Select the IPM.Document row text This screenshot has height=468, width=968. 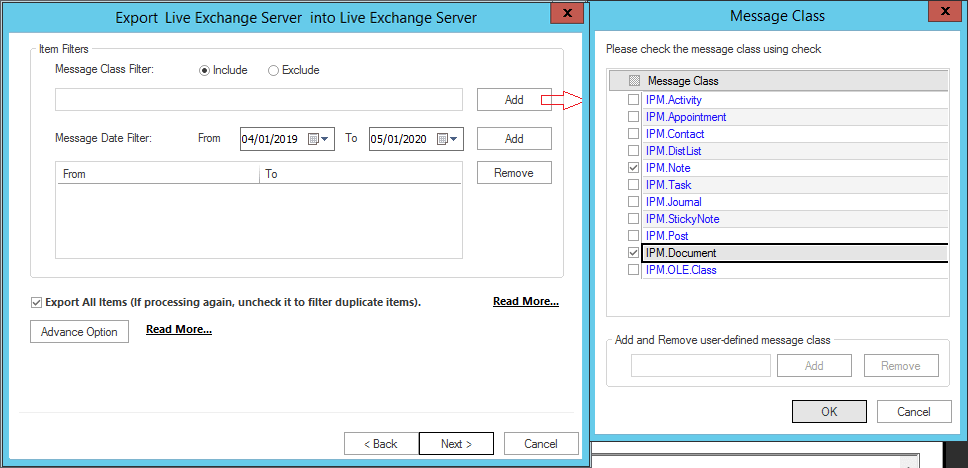click(x=681, y=253)
